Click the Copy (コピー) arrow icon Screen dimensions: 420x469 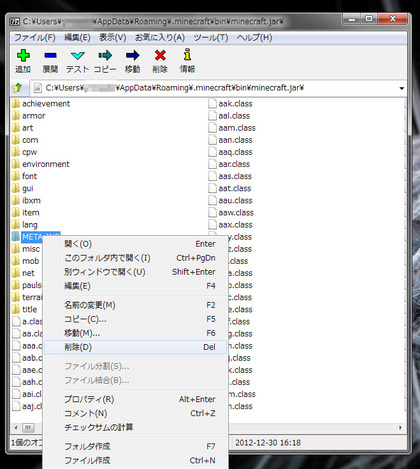tap(105, 55)
